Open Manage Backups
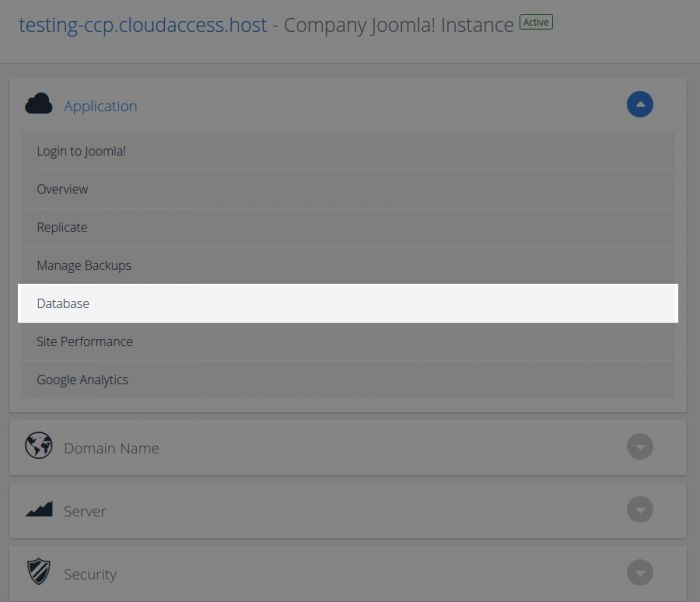The width and height of the screenshot is (700, 602). [x=84, y=265]
